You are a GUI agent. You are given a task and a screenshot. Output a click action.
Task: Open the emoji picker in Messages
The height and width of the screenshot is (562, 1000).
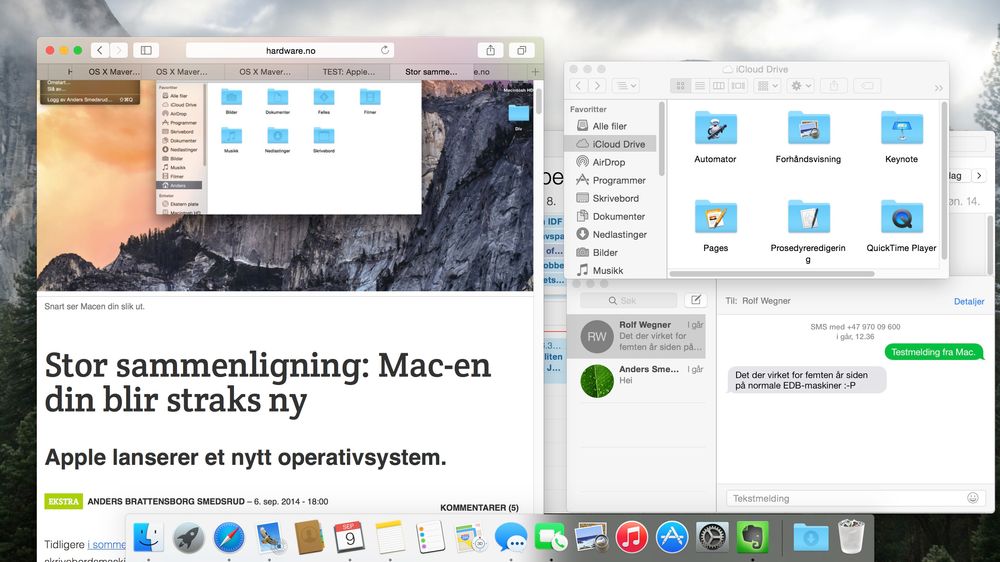click(973, 498)
